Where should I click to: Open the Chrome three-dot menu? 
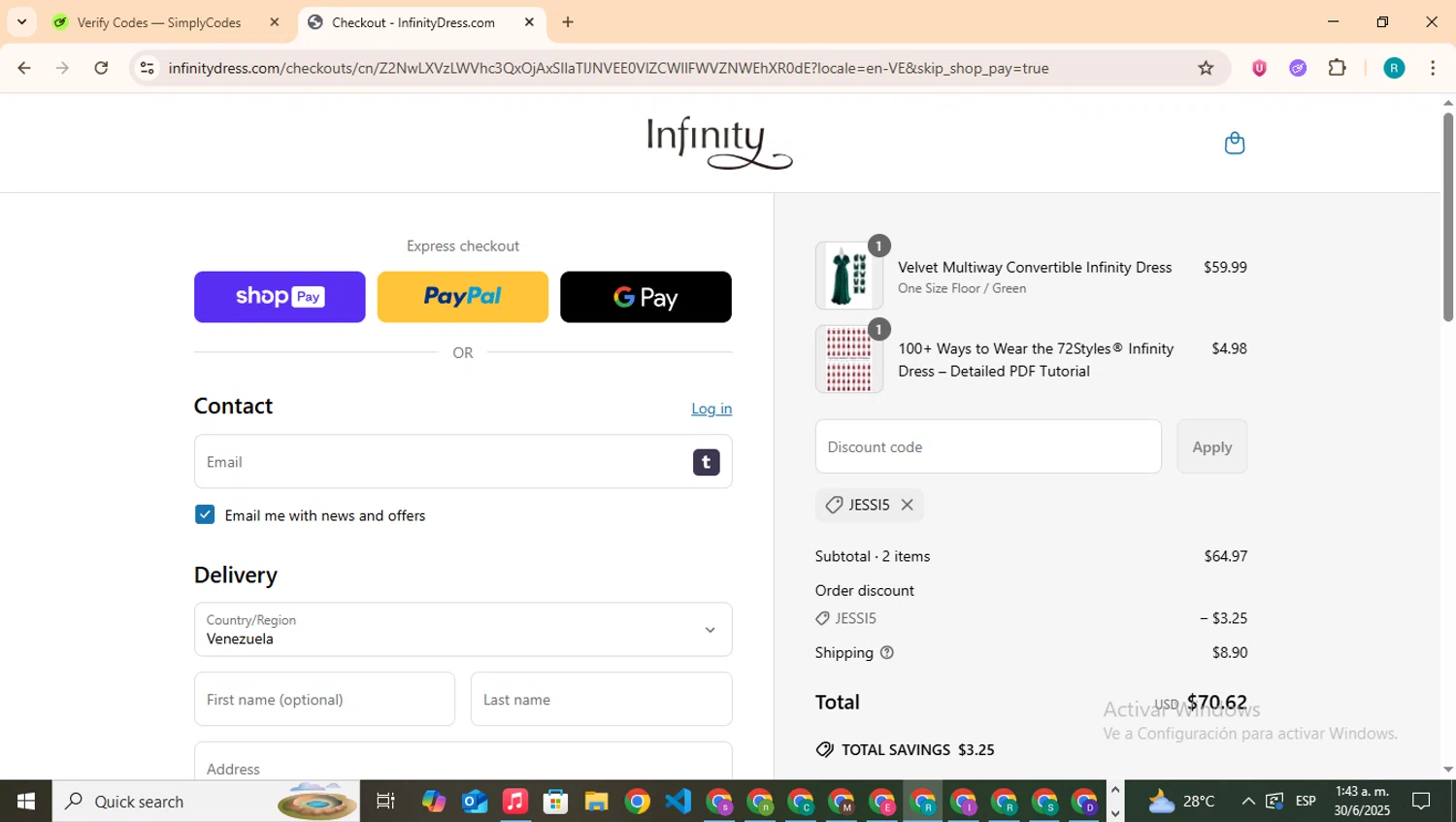pyautogui.click(x=1433, y=68)
